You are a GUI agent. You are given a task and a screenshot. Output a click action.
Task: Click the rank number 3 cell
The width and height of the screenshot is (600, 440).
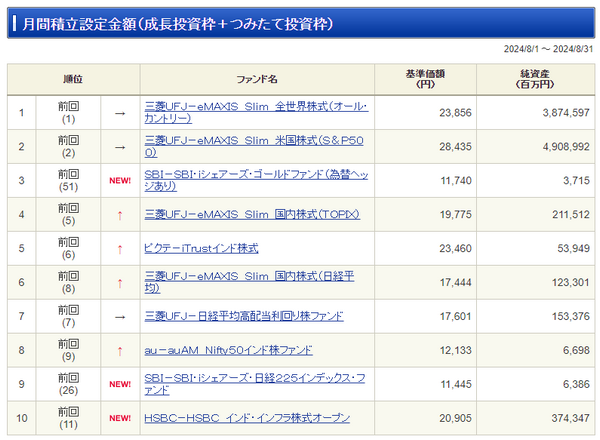(22, 181)
